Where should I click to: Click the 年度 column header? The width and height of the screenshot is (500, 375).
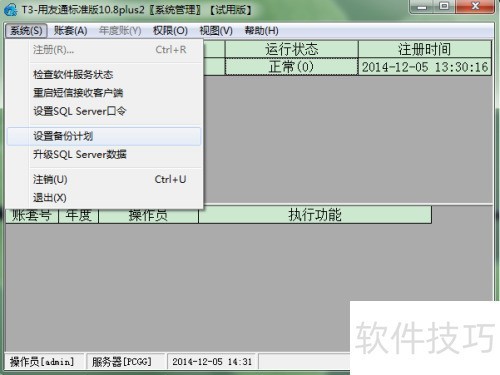pos(79,216)
